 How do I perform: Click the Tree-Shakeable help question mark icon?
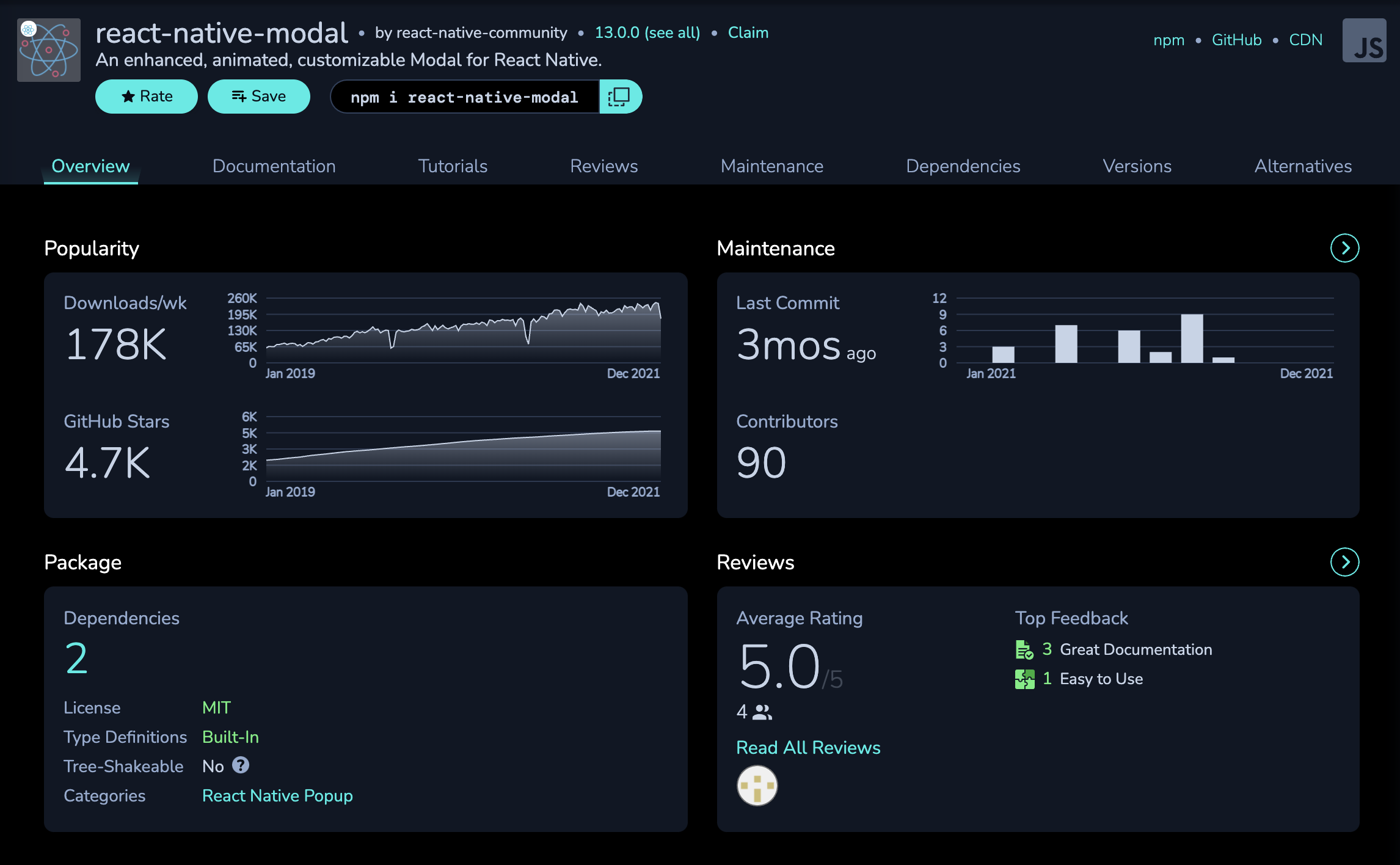[x=241, y=765]
